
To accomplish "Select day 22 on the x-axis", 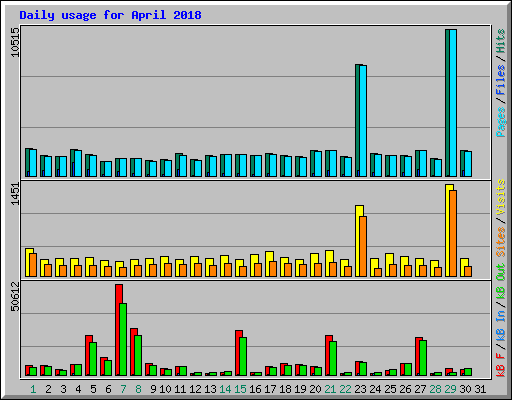I will [x=345, y=389].
